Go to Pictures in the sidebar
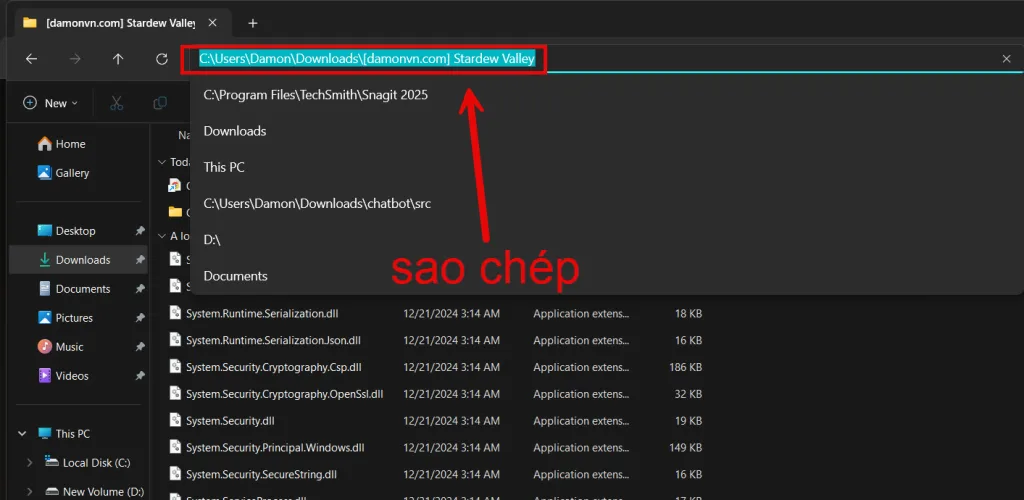The width and height of the screenshot is (1024, 500). tap(74, 318)
